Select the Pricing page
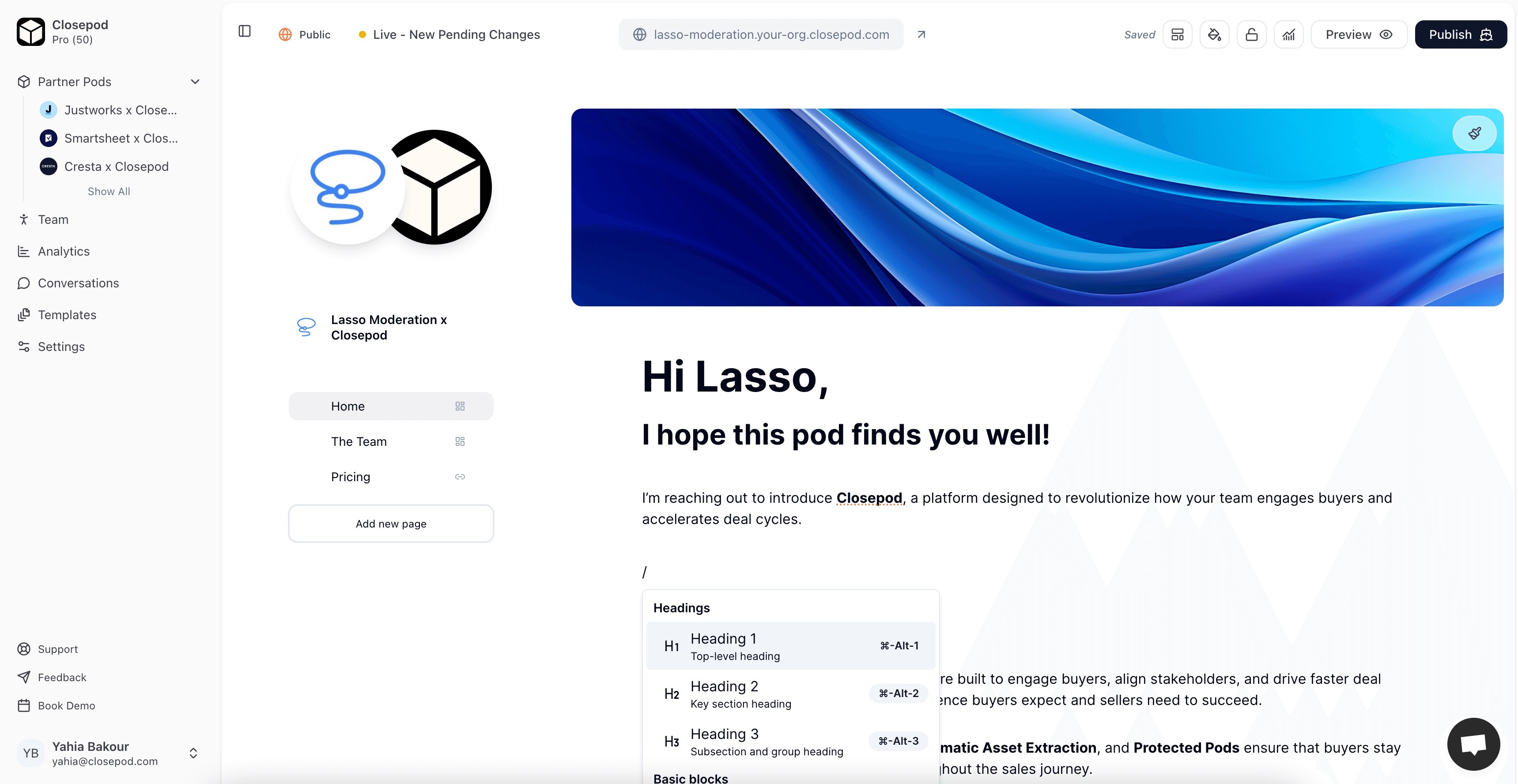Viewport: 1518px width, 784px height. 391,477
